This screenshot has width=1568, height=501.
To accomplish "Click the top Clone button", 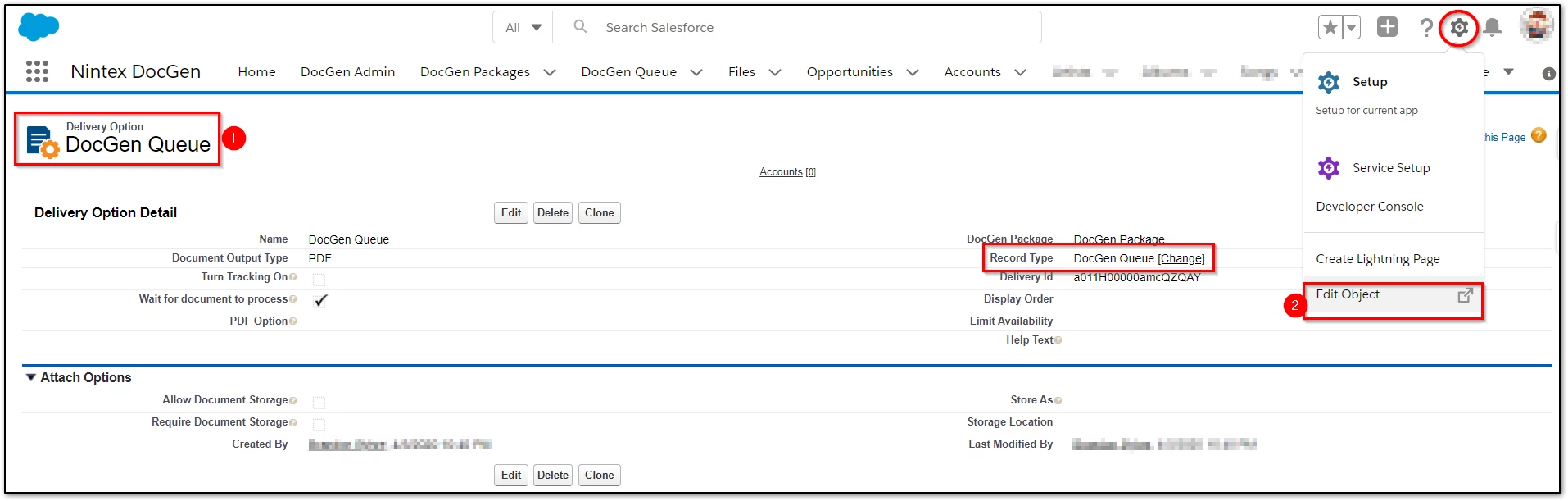I will tap(600, 213).
